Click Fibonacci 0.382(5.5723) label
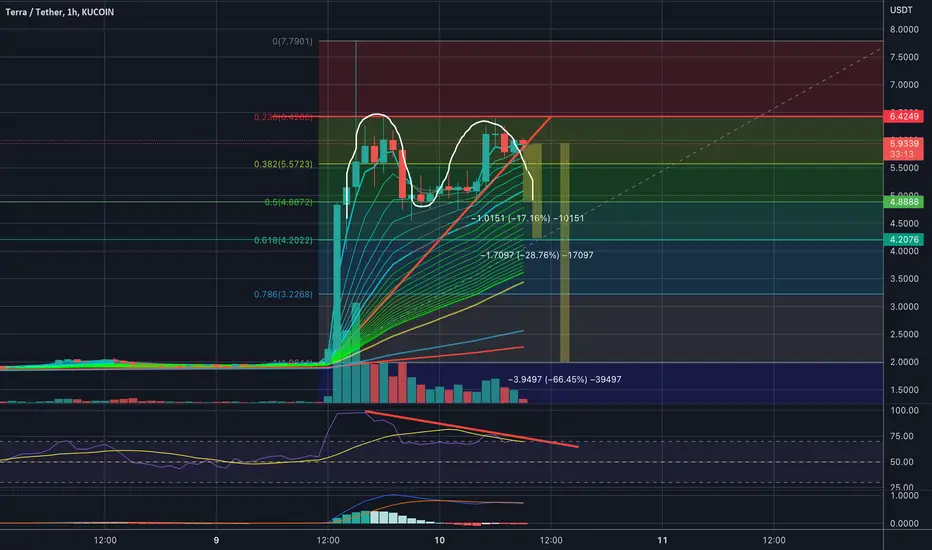Viewport: 932px width, 550px height. [x=283, y=164]
